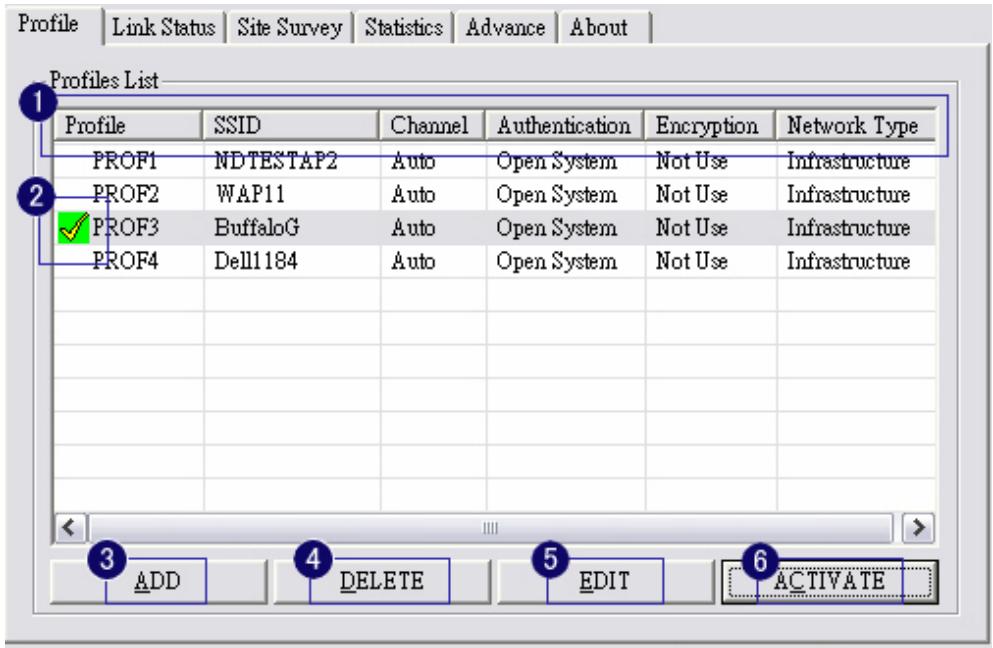Image resolution: width=993 pixels, height=648 pixels.
Task: Click the Channel column header
Action: (x=433, y=125)
